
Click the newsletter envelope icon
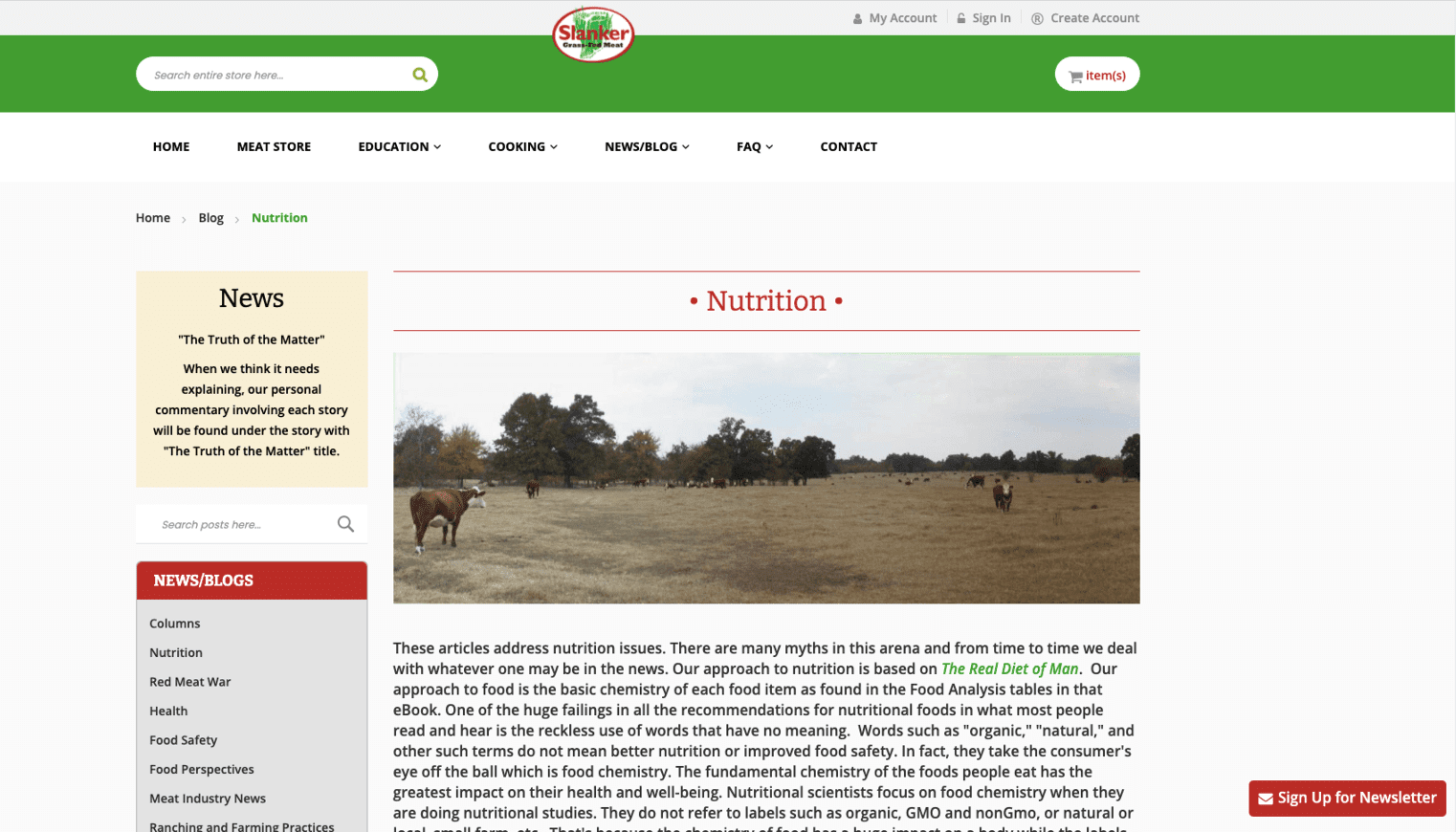[x=1266, y=799]
